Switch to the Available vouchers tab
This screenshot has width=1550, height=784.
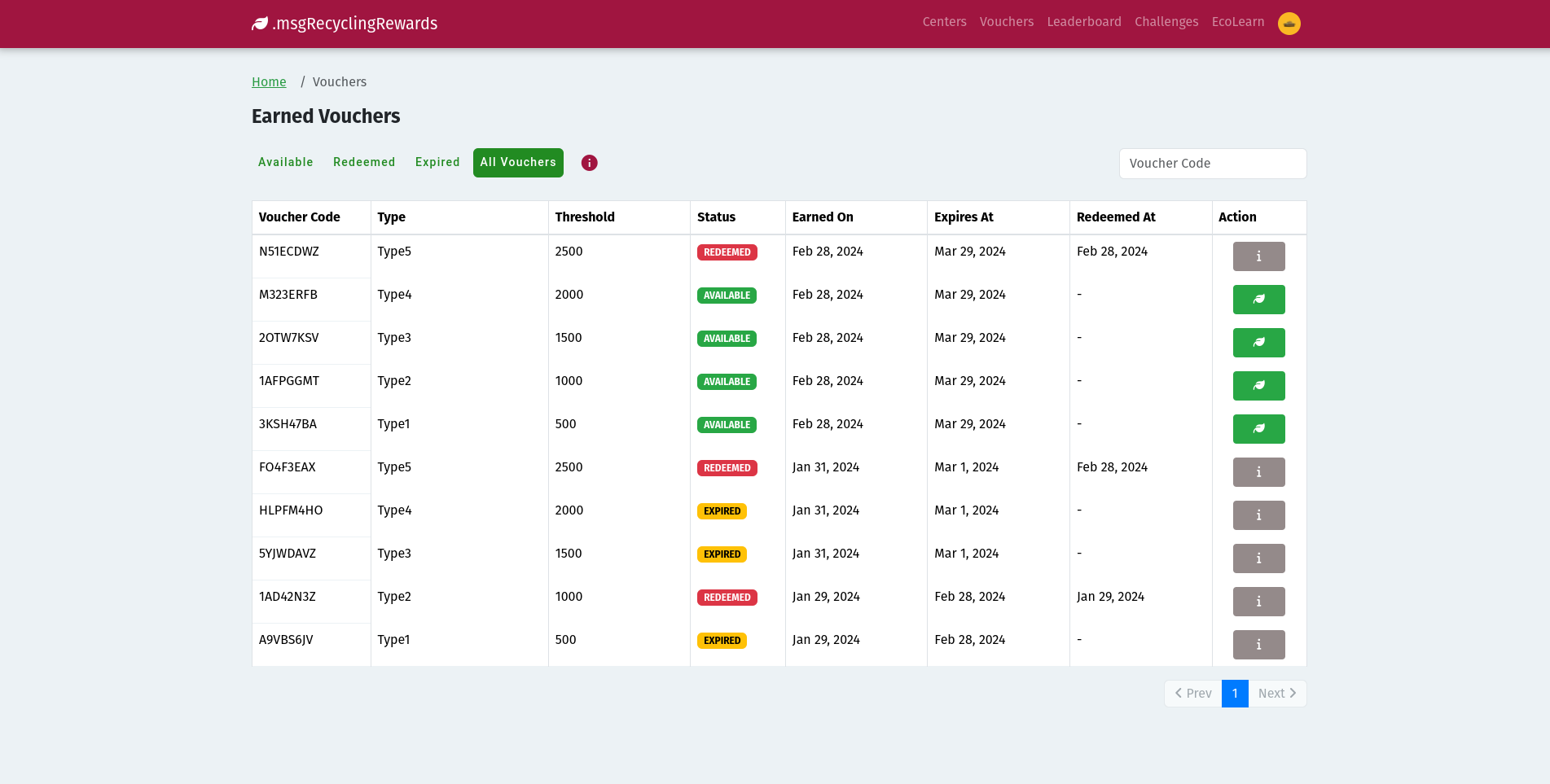286,162
